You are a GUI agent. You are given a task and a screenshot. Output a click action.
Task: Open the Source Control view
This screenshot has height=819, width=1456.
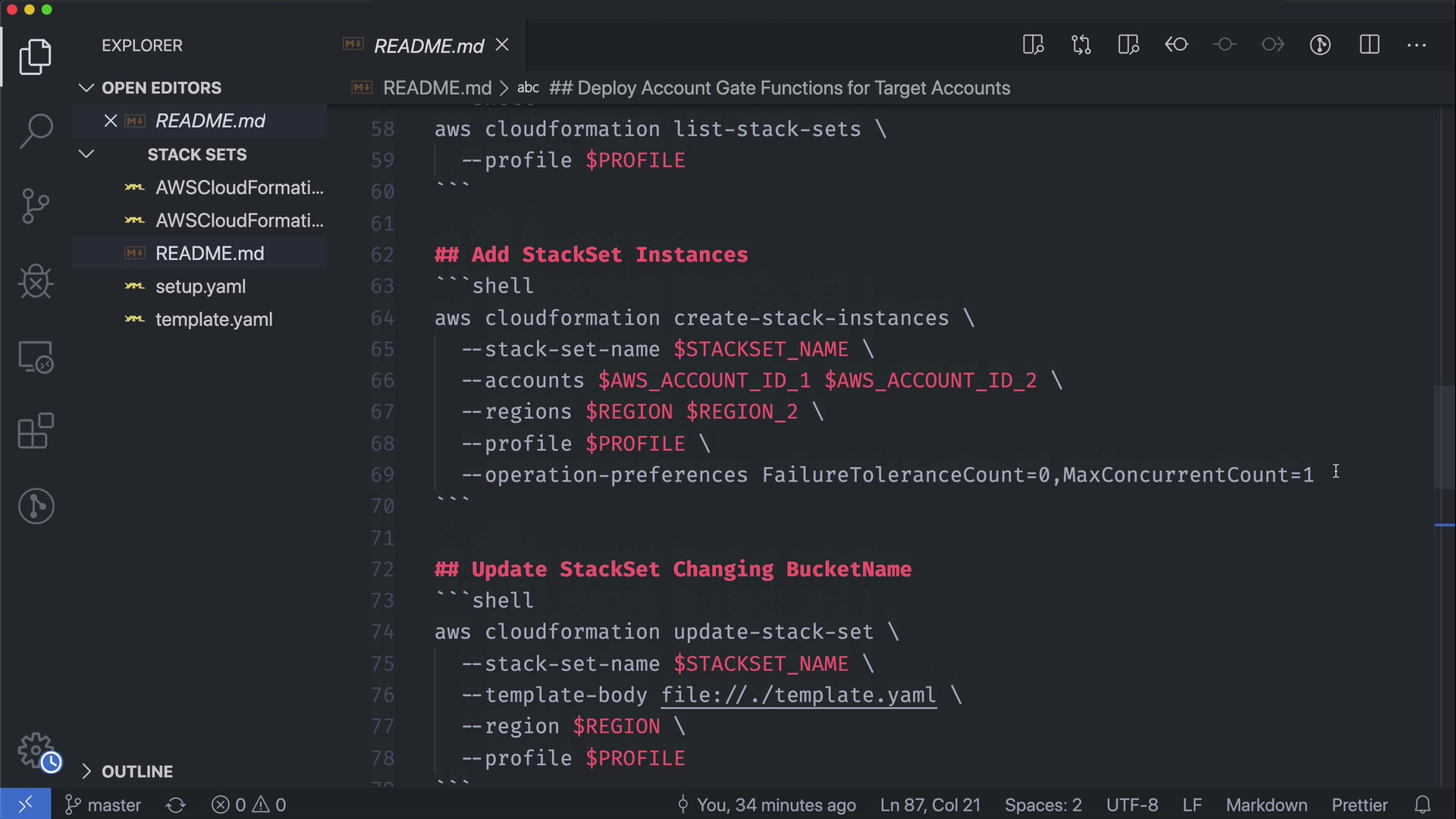point(36,206)
